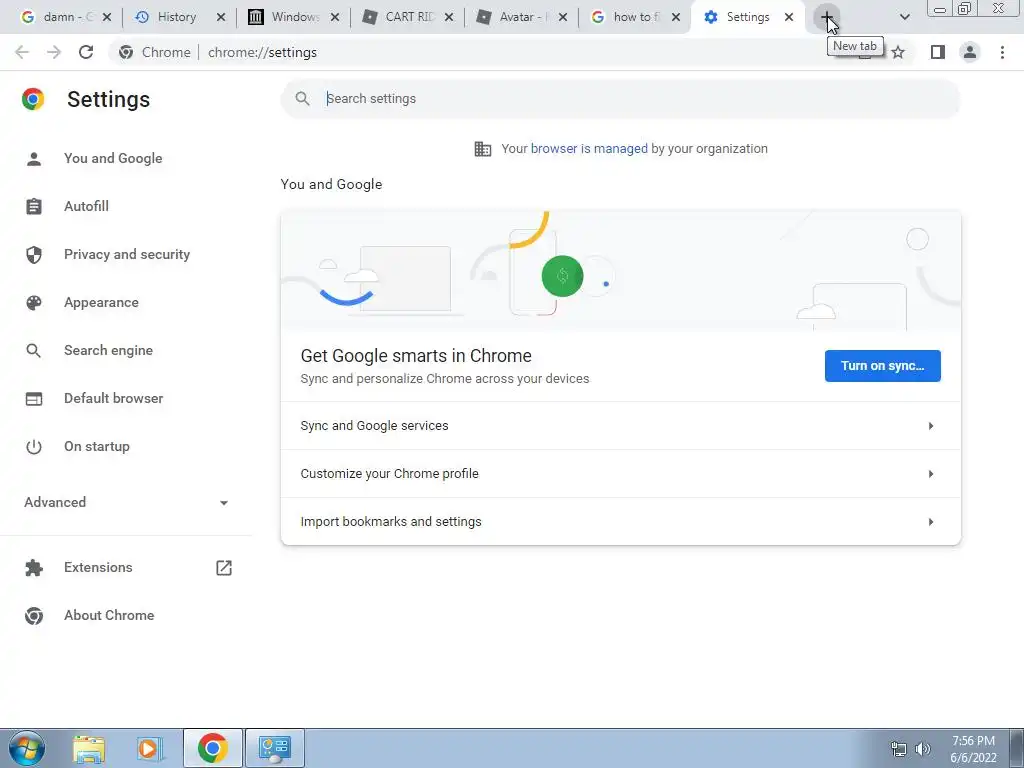Viewport: 1024px width, 768px height.
Task: Bookmark this page with star icon
Action: click(x=899, y=52)
